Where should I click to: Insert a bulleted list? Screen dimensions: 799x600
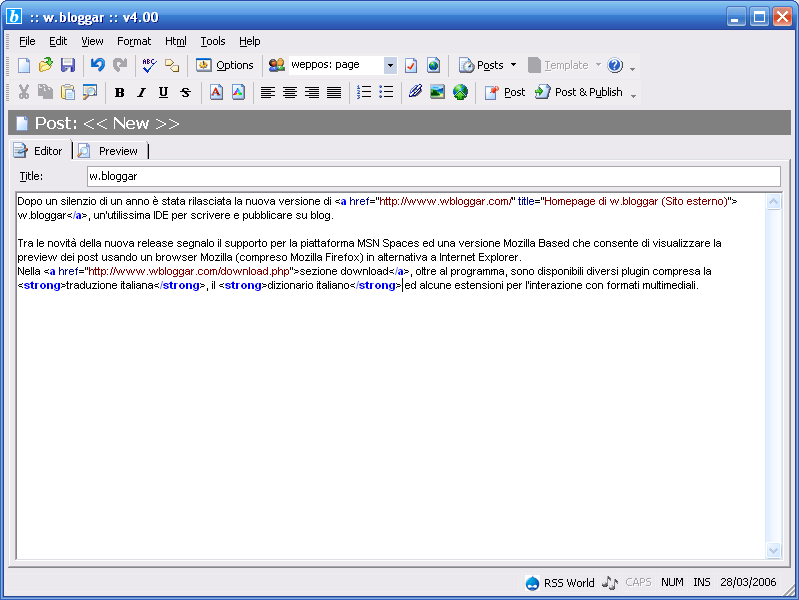pos(386,92)
